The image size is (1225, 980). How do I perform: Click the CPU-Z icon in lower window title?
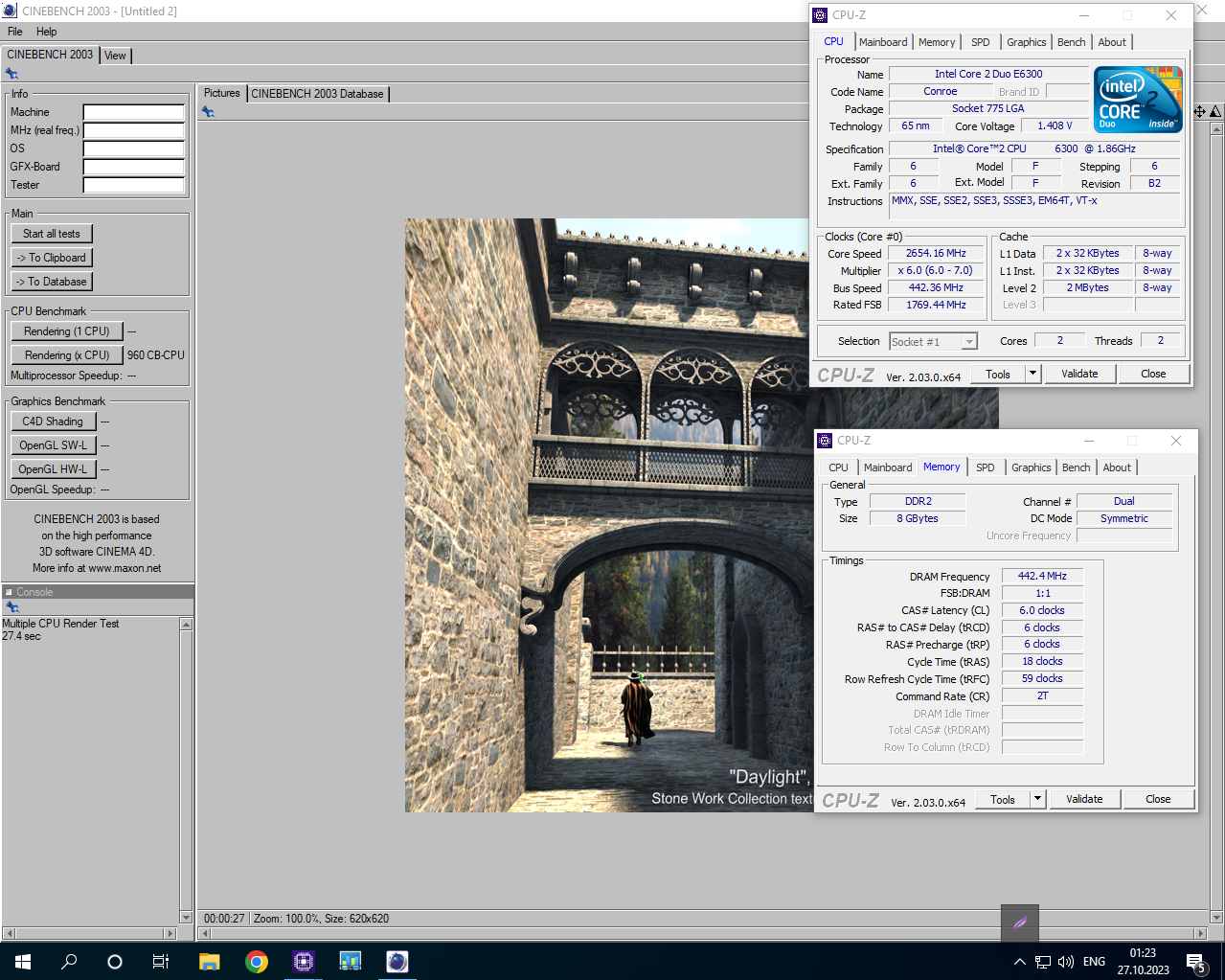[x=825, y=441]
